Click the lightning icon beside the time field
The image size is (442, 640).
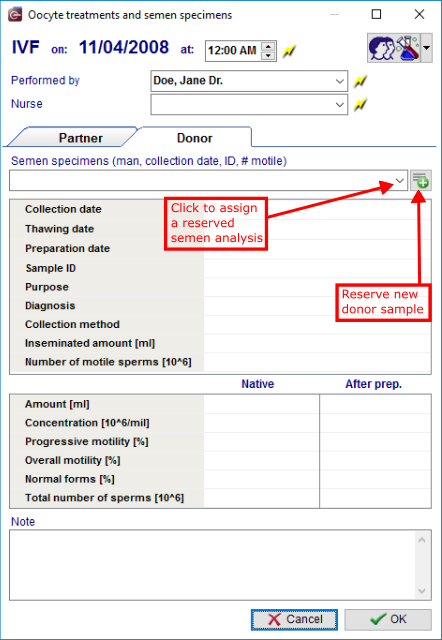pos(289,51)
